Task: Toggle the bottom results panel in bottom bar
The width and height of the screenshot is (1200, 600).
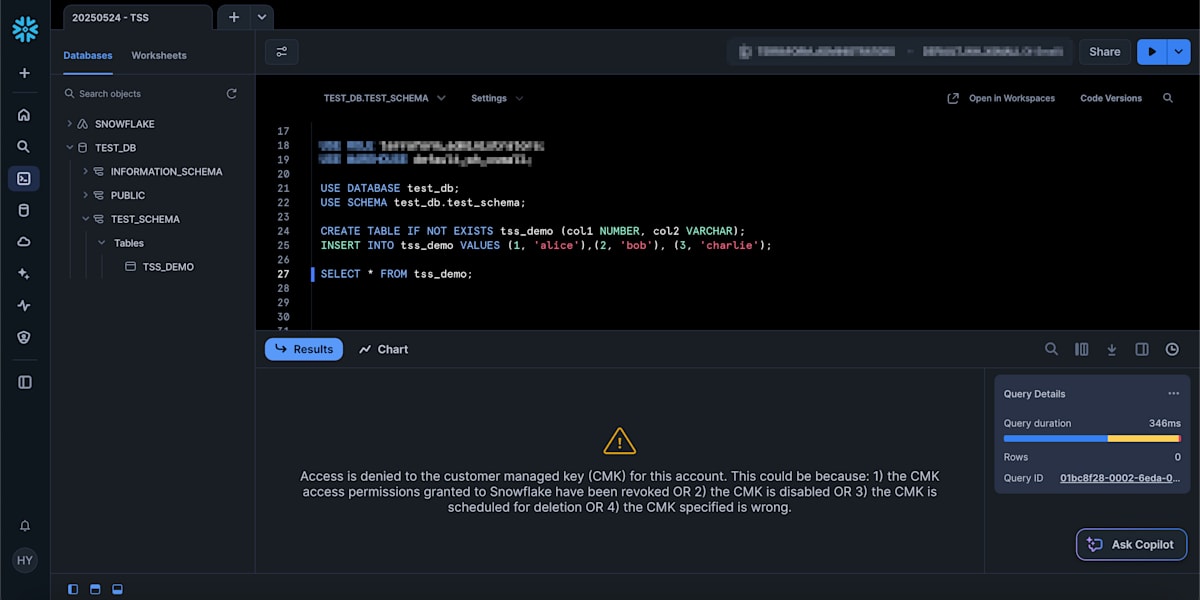Action: click(x=117, y=589)
